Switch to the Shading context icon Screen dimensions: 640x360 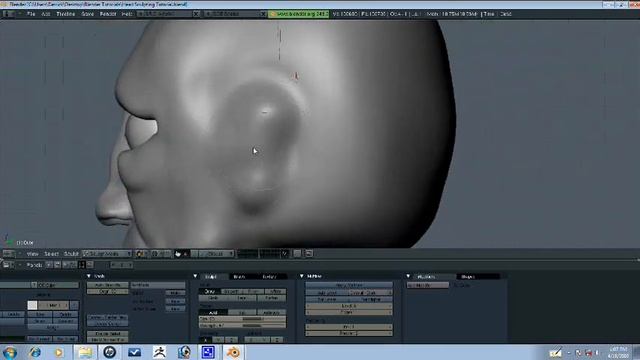click(65, 265)
